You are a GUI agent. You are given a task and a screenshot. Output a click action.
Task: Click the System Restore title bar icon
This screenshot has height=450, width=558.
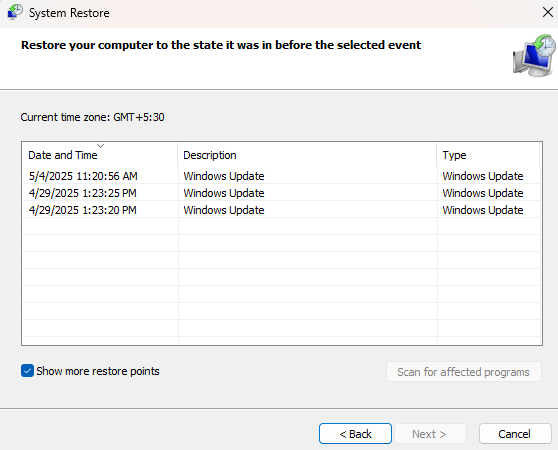click(15, 12)
